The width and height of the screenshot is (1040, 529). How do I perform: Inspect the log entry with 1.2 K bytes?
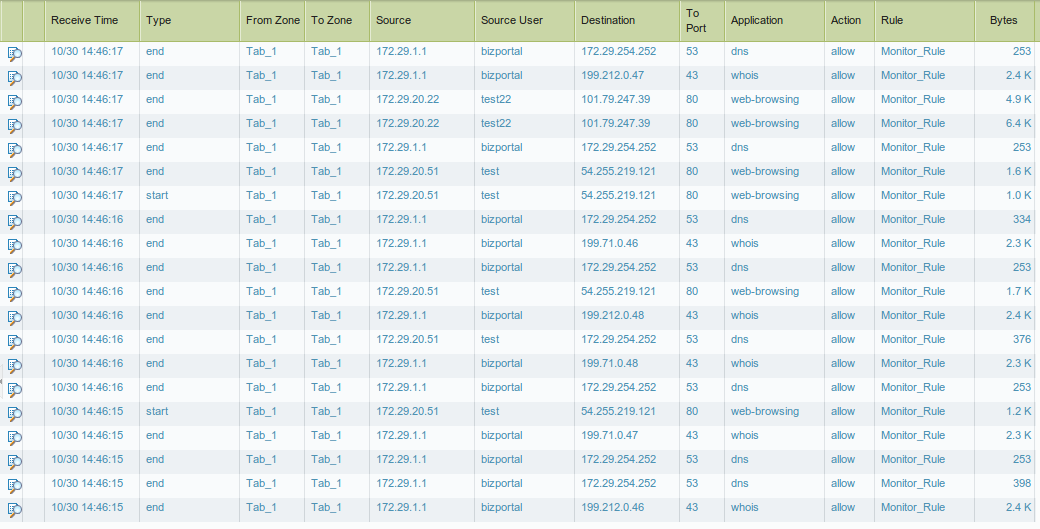coord(14,413)
